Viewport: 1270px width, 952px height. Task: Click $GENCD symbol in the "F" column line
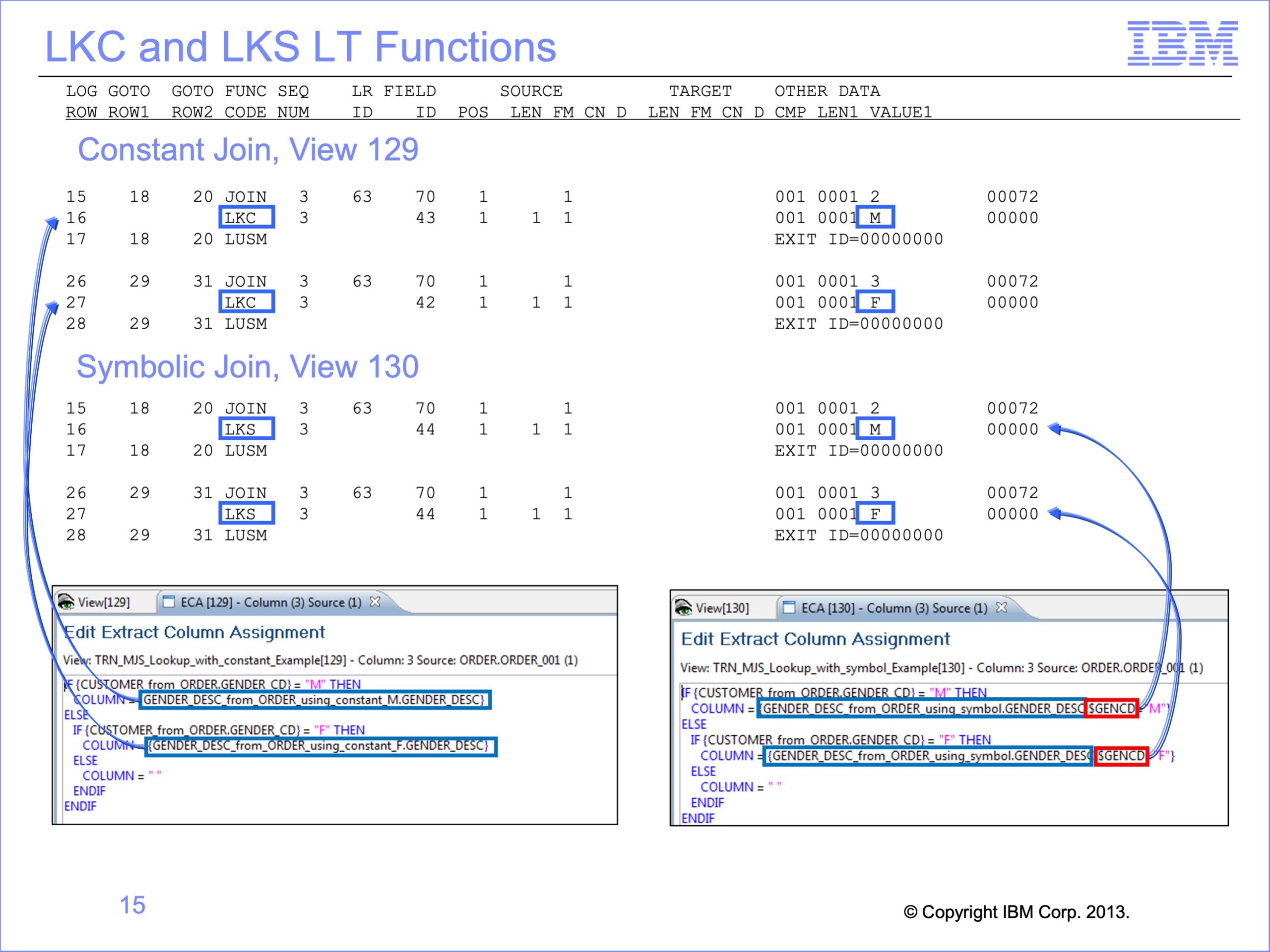[1122, 756]
